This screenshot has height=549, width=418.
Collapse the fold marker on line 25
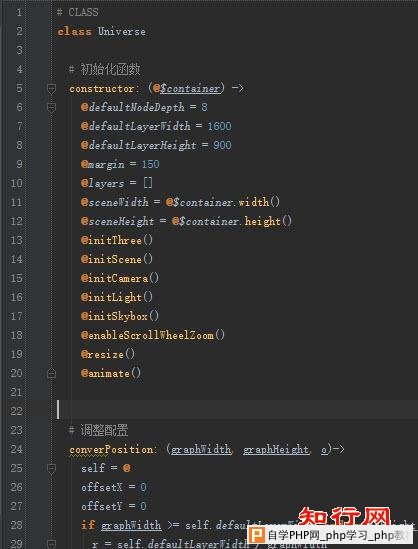point(51,468)
